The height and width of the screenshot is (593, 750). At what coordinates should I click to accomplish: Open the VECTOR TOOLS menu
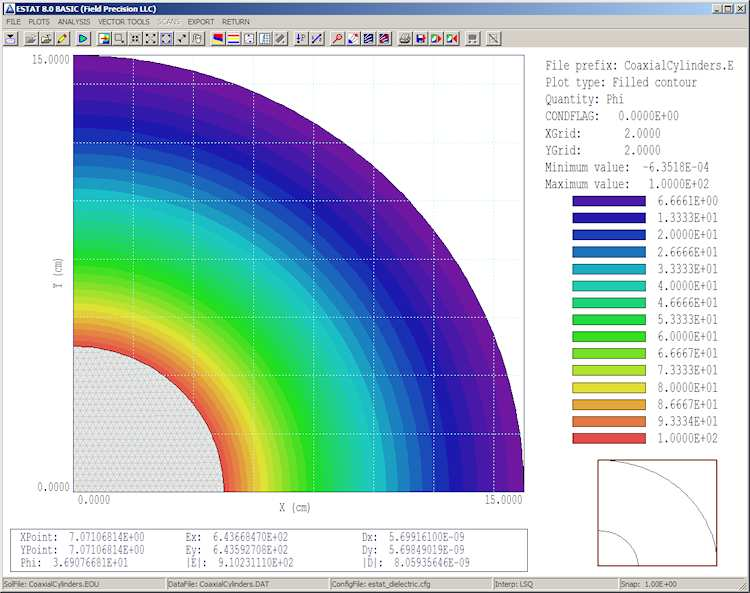tap(123, 21)
